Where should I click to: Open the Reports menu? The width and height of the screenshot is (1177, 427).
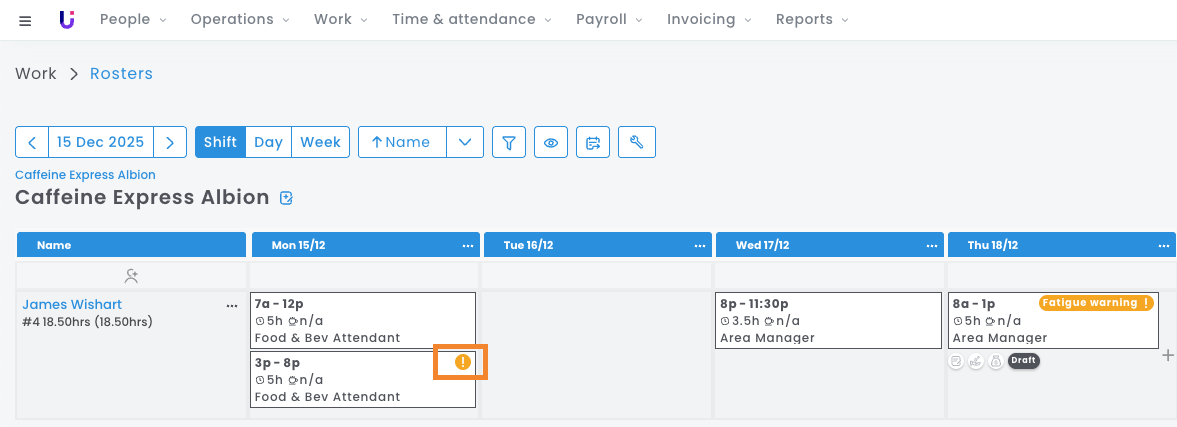point(811,19)
